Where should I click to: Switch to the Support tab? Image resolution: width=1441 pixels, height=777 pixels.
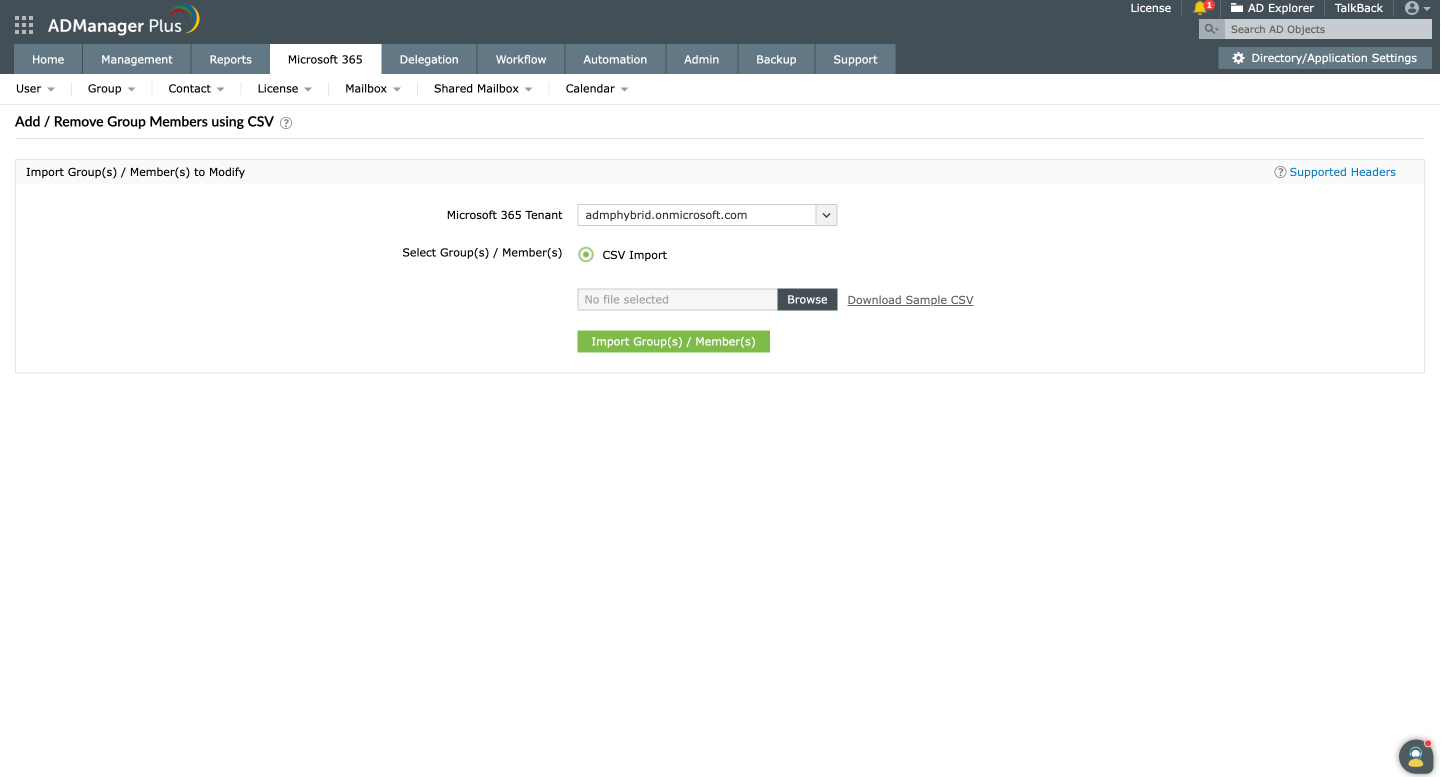tap(855, 59)
